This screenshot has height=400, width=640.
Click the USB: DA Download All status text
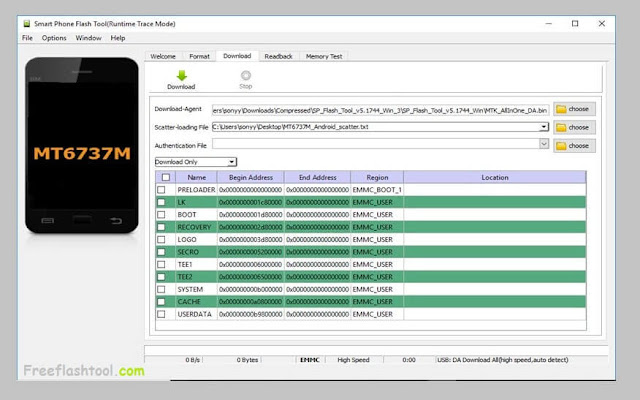[503, 360]
